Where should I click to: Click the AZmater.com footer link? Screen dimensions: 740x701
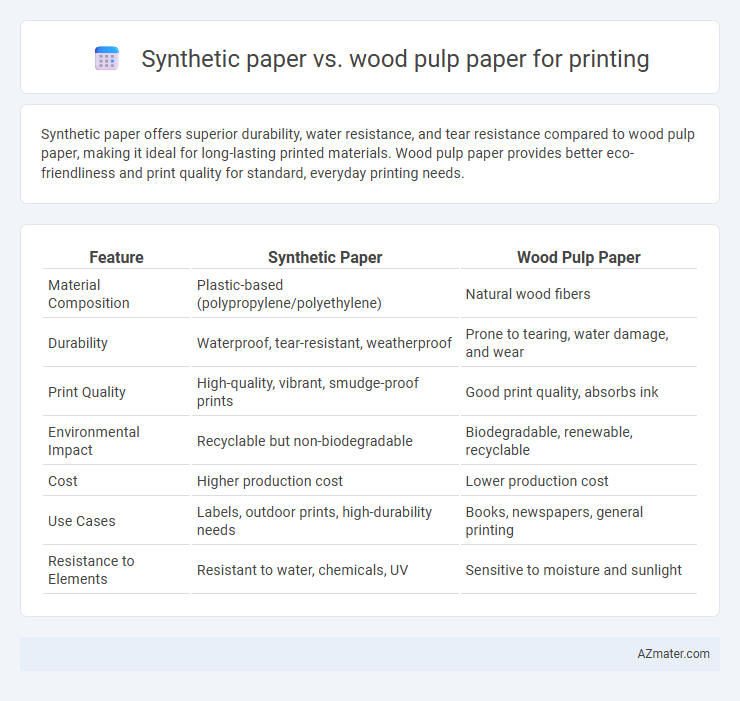pos(673,653)
